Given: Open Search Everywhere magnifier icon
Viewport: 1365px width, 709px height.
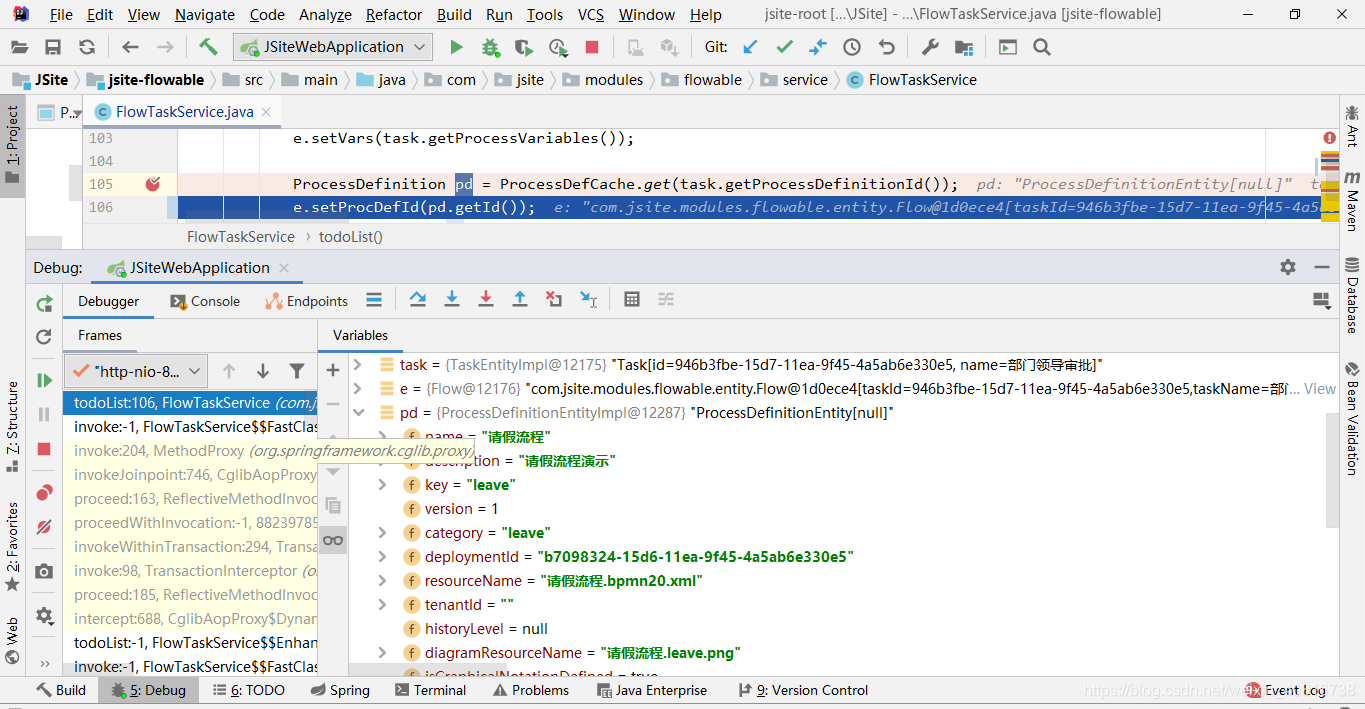Looking at the screenshot, I should point(1041,47).
